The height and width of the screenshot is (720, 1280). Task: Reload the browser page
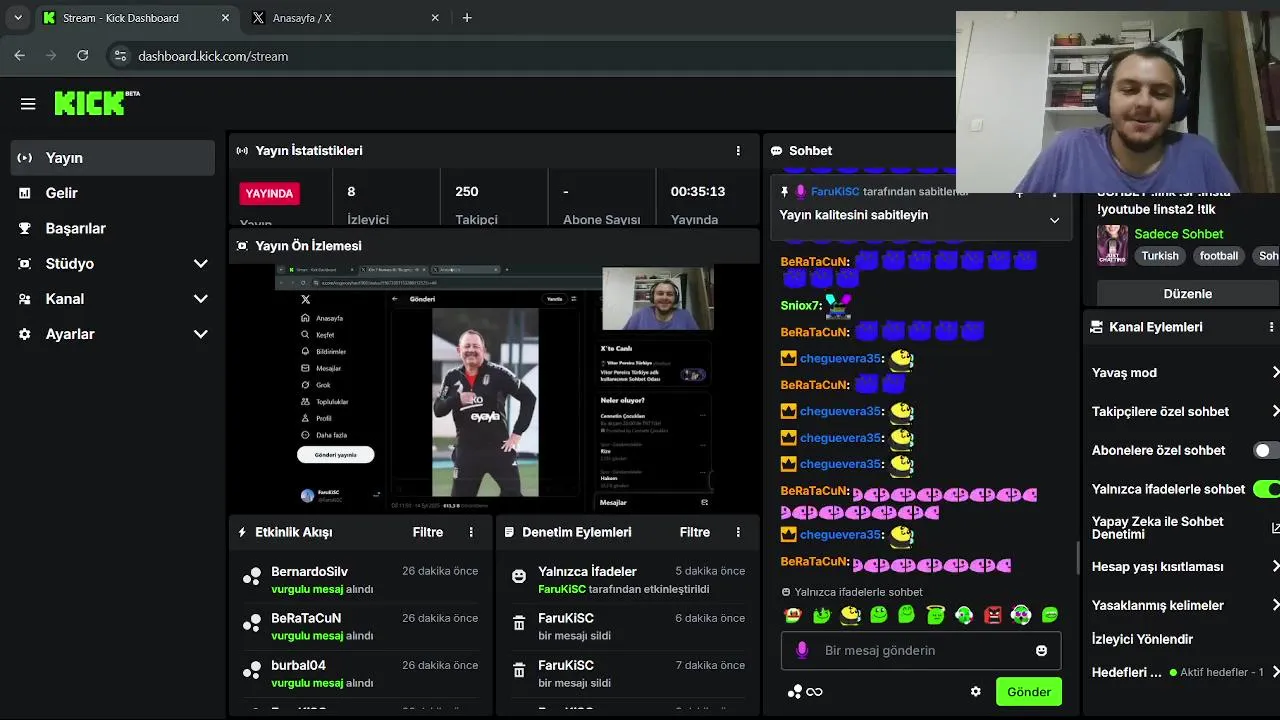point(83,56)
